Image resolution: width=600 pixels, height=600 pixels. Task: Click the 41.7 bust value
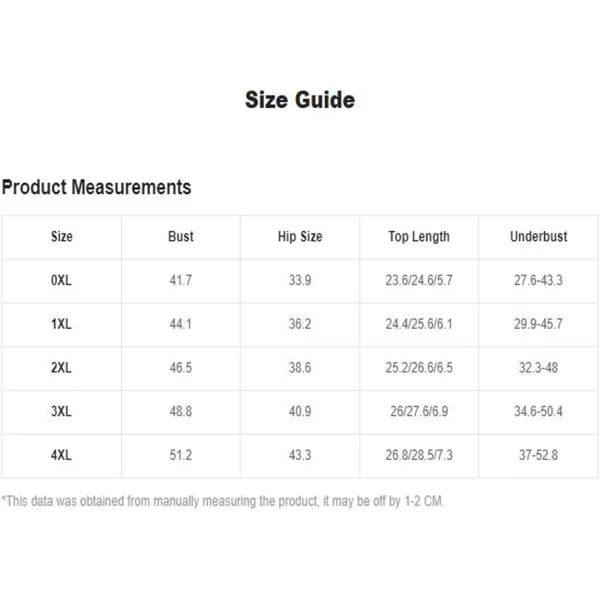pyautogui.click(x=181, y=280)
